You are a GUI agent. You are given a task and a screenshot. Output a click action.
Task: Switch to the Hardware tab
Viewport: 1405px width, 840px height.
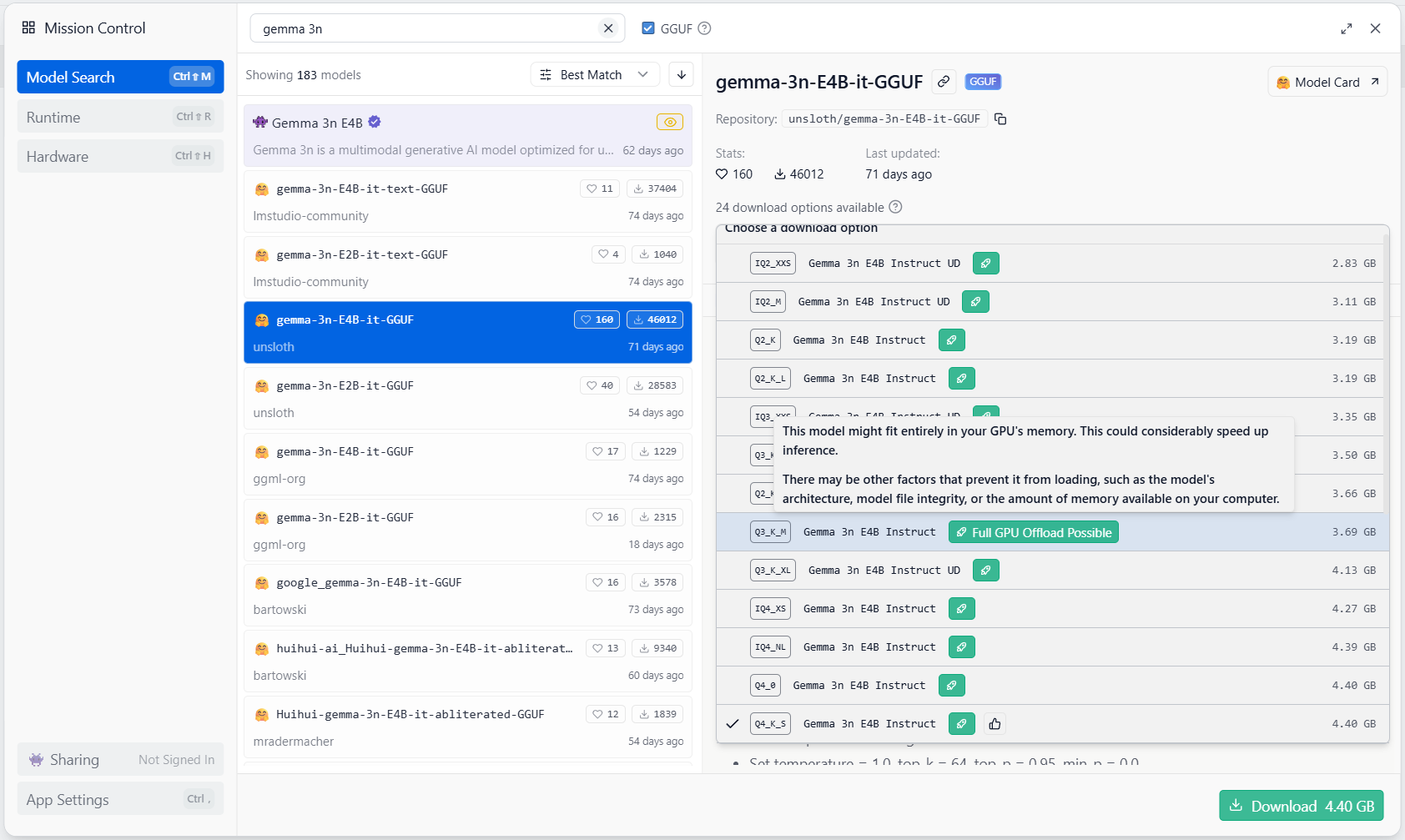[x=120, y=156]
